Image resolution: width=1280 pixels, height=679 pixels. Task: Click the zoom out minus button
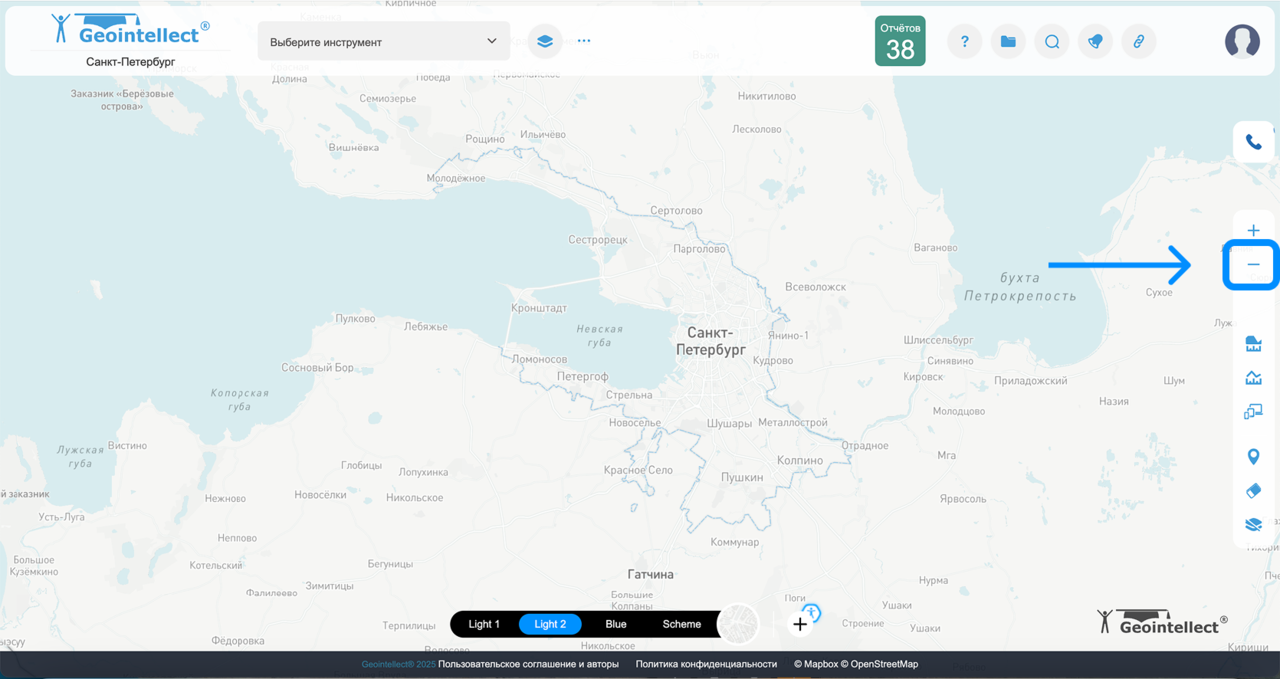pos(1253,265)
